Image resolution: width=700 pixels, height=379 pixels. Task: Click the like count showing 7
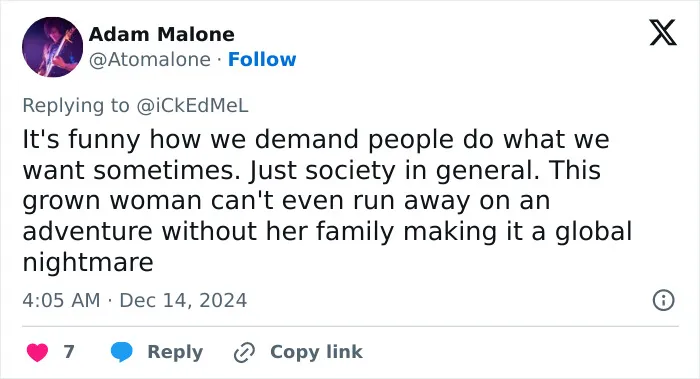click(69, 352)
